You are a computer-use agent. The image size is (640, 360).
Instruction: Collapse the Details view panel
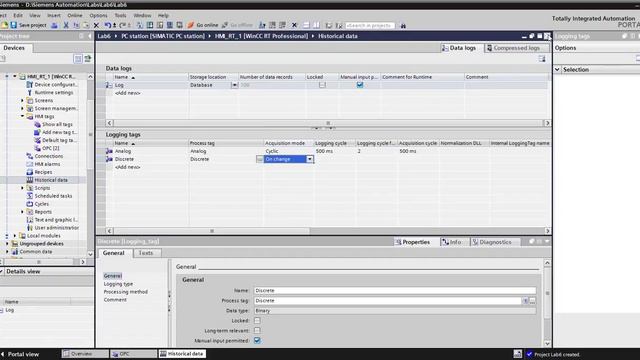(2, 271)
